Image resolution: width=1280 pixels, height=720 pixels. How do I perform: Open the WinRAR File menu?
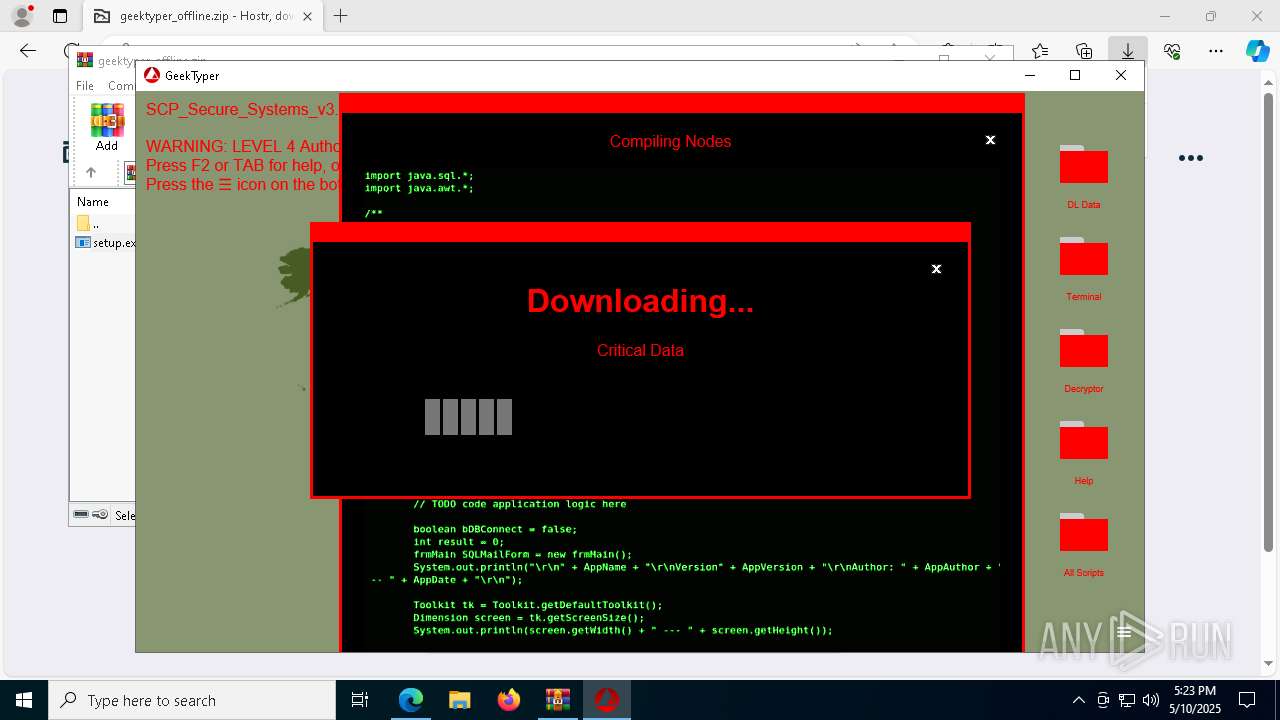pos(85,86)
